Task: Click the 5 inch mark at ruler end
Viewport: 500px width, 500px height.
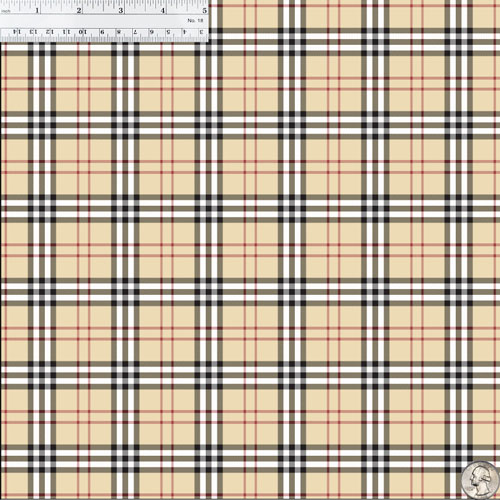Action: pyautogui.click(x=205, y=10)
